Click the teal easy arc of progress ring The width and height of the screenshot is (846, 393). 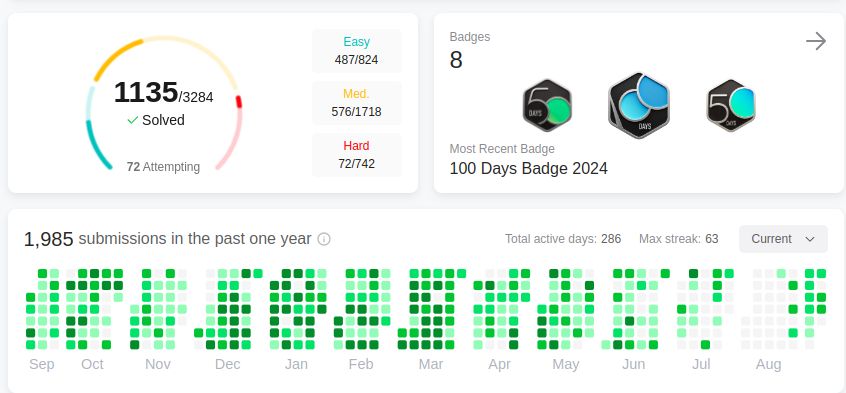(97, 145)
